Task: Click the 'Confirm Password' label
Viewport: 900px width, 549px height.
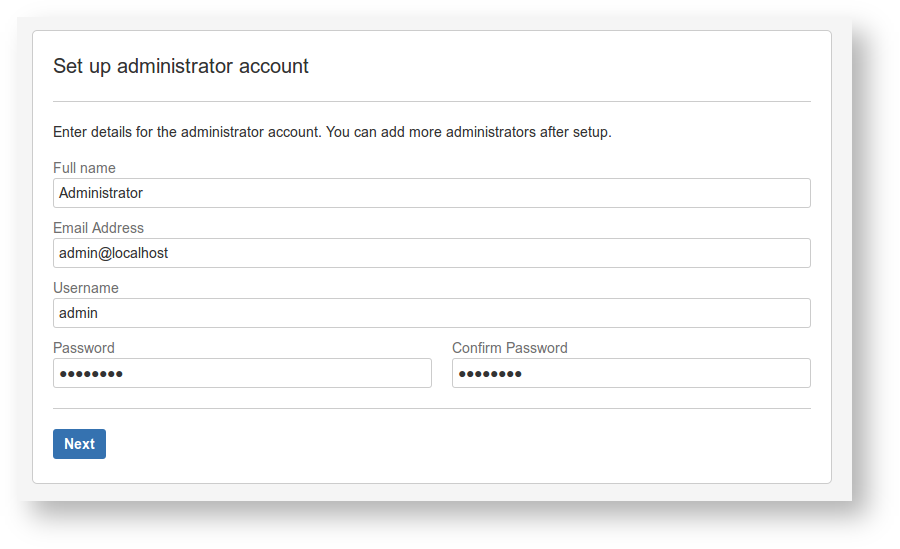Action: click(509, 348)
